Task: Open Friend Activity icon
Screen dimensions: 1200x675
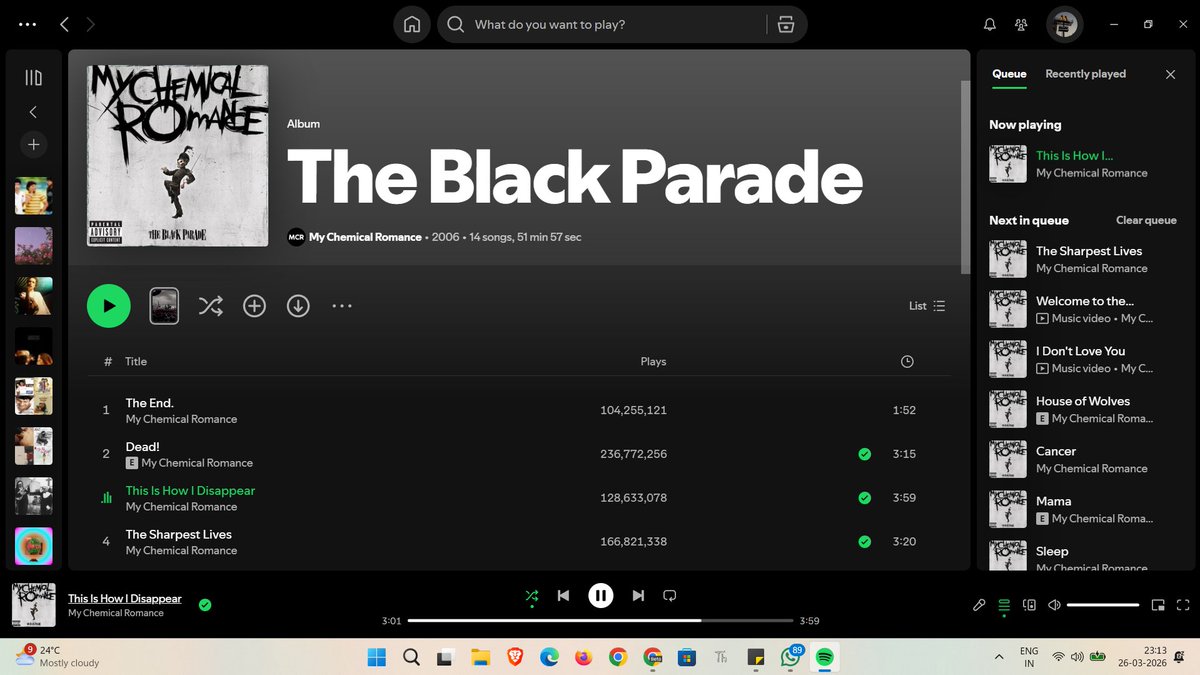Action: [1021, 25]
